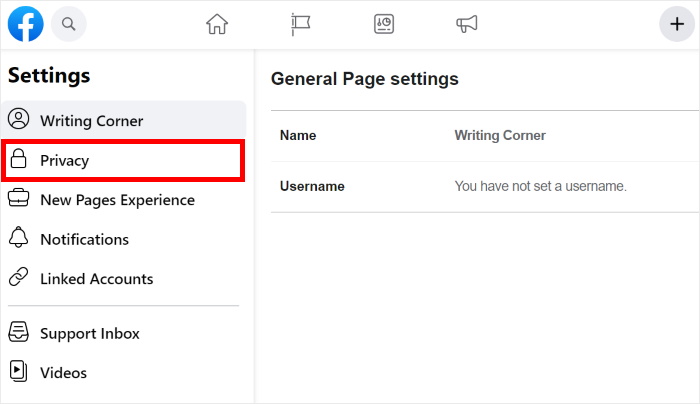700x404 pixels.
Task: Click the chain link icon
Action: pyautogui.click(x=18, y=279)
